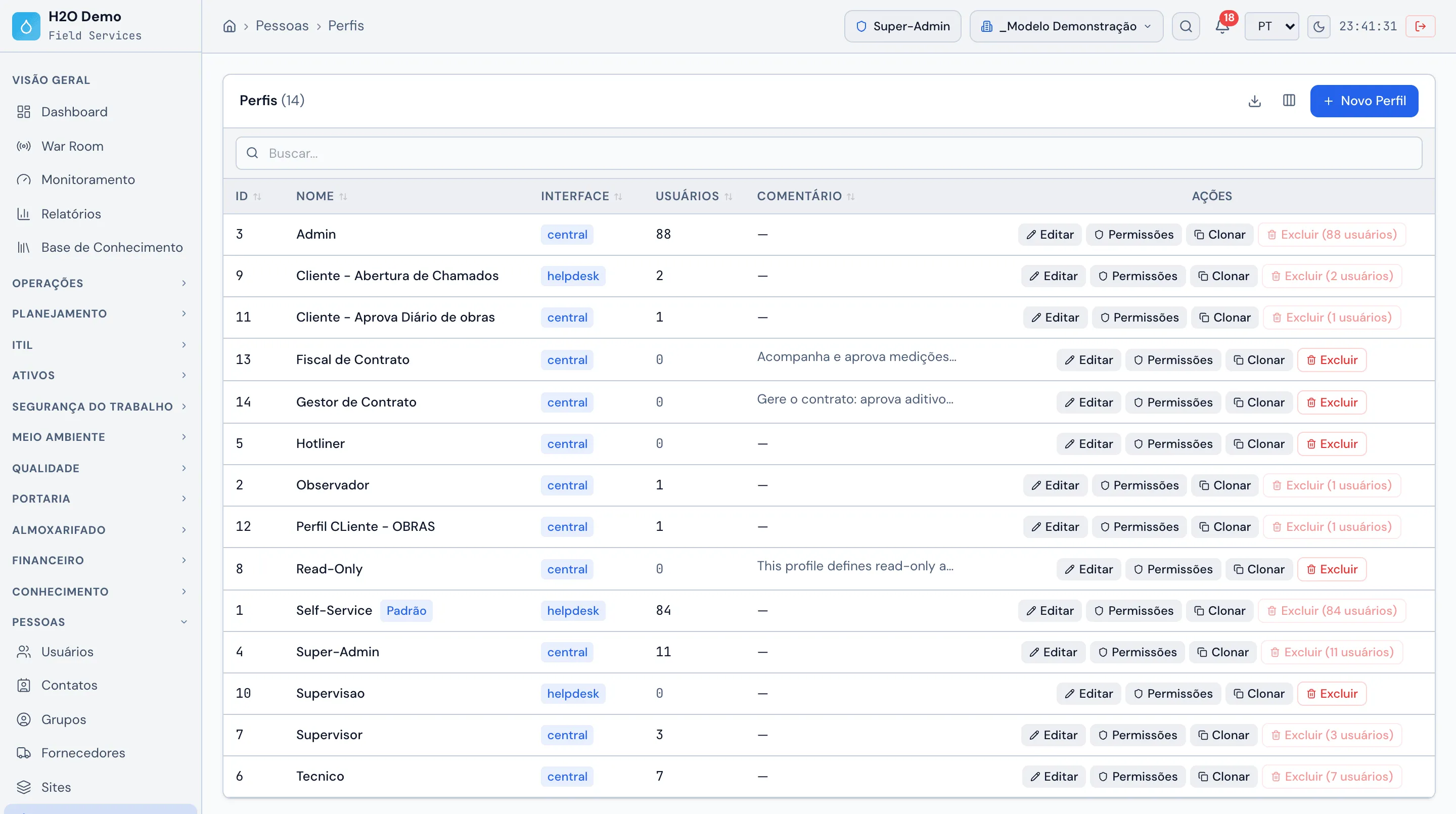Click the Super-Admin profile badge

(902, 26)
